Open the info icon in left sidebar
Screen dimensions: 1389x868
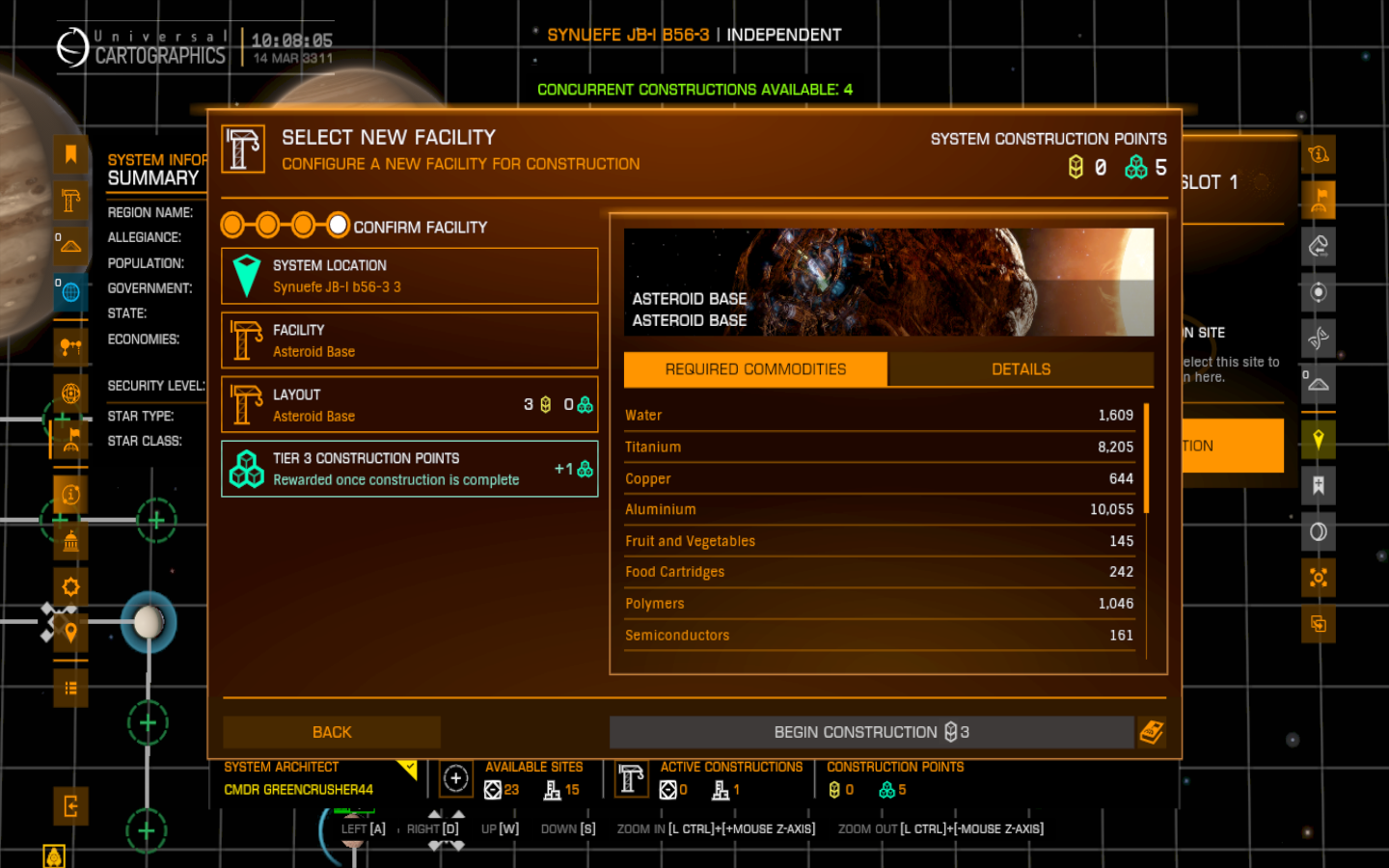[70, 495]
